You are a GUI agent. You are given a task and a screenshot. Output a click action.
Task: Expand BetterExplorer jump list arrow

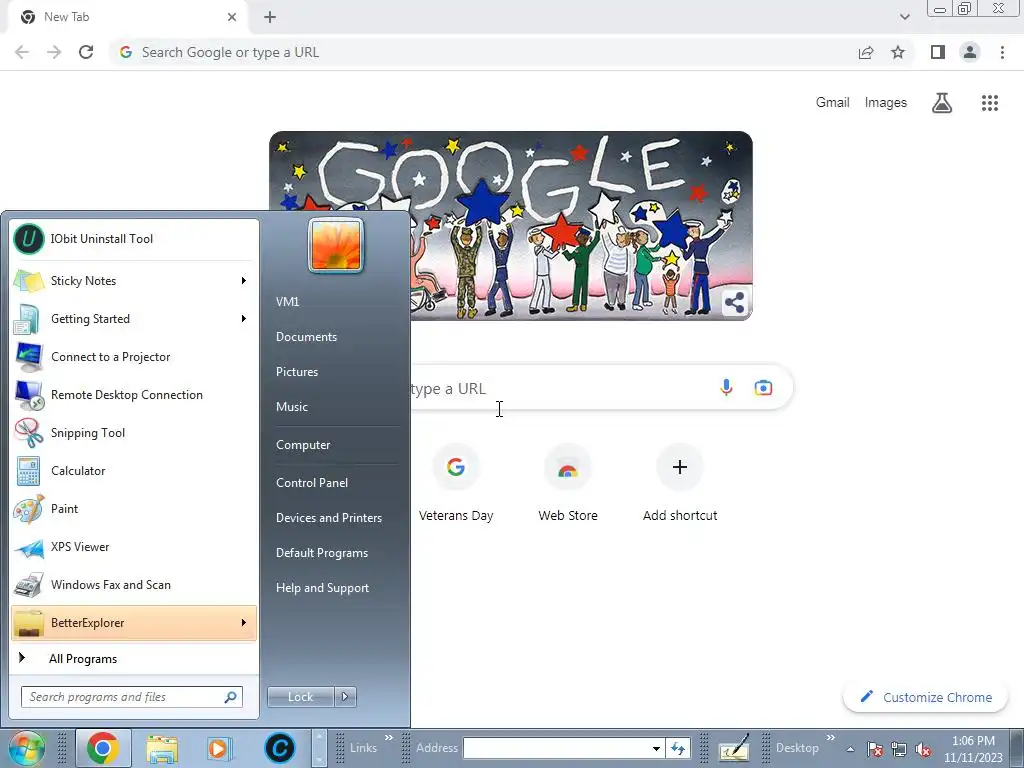(x=244, y=623)
